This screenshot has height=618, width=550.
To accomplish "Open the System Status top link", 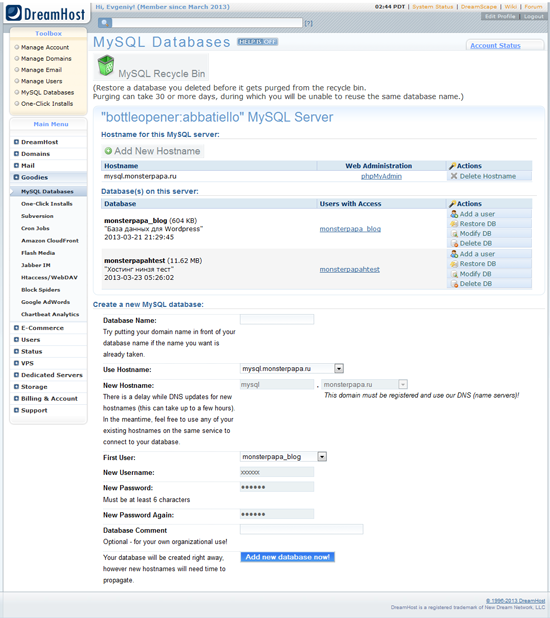I will [x=433, y=7].
